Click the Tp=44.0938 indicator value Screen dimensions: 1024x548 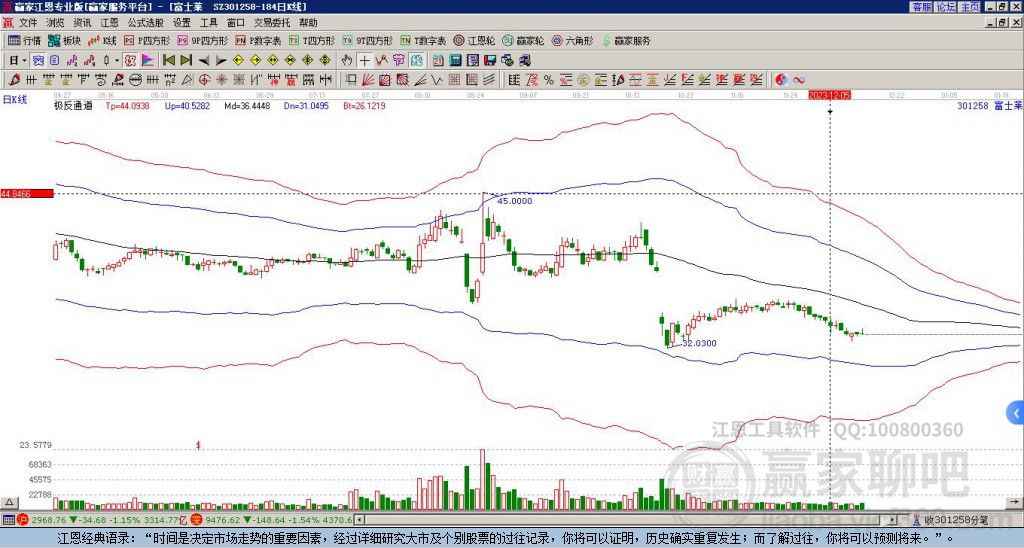127,105
